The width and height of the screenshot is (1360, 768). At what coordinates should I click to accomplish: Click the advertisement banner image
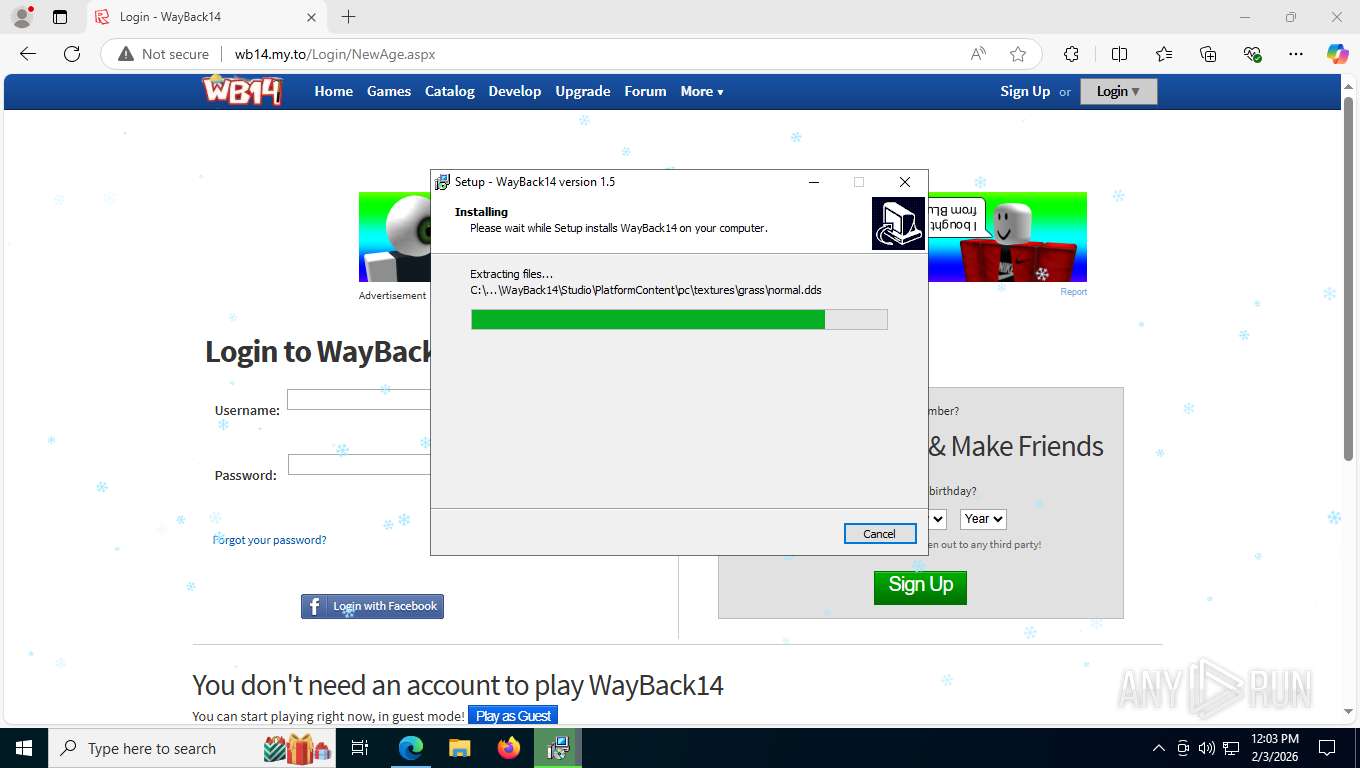tap(723, 237)
